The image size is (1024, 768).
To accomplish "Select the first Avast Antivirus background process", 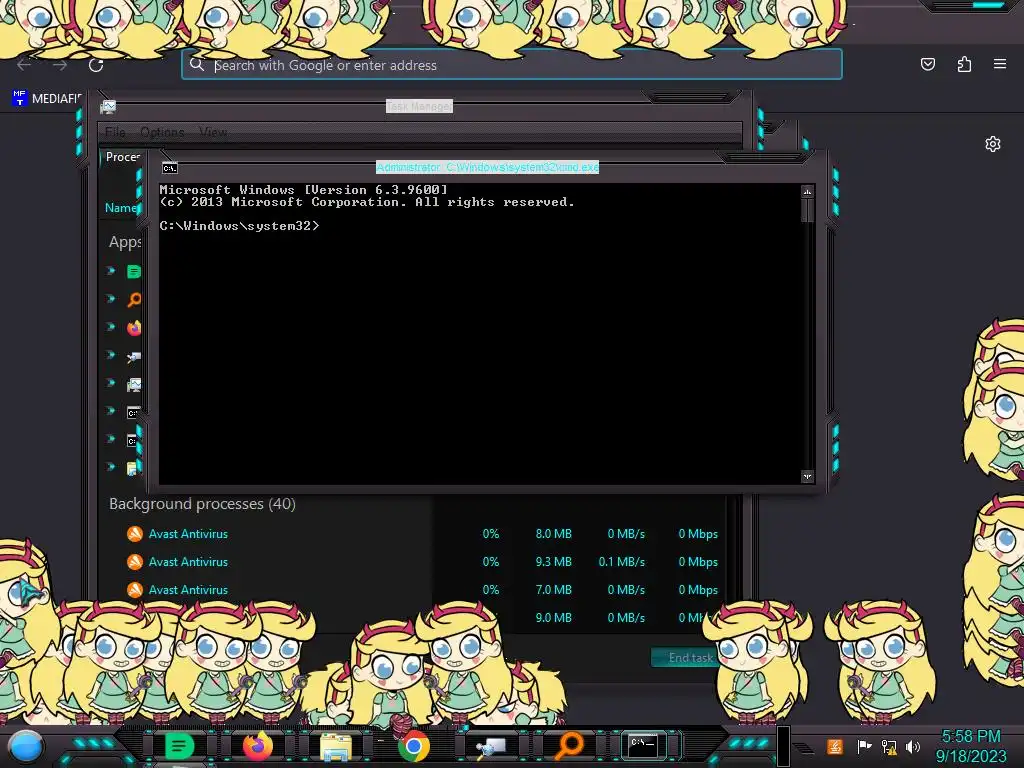I will point(413,534).
